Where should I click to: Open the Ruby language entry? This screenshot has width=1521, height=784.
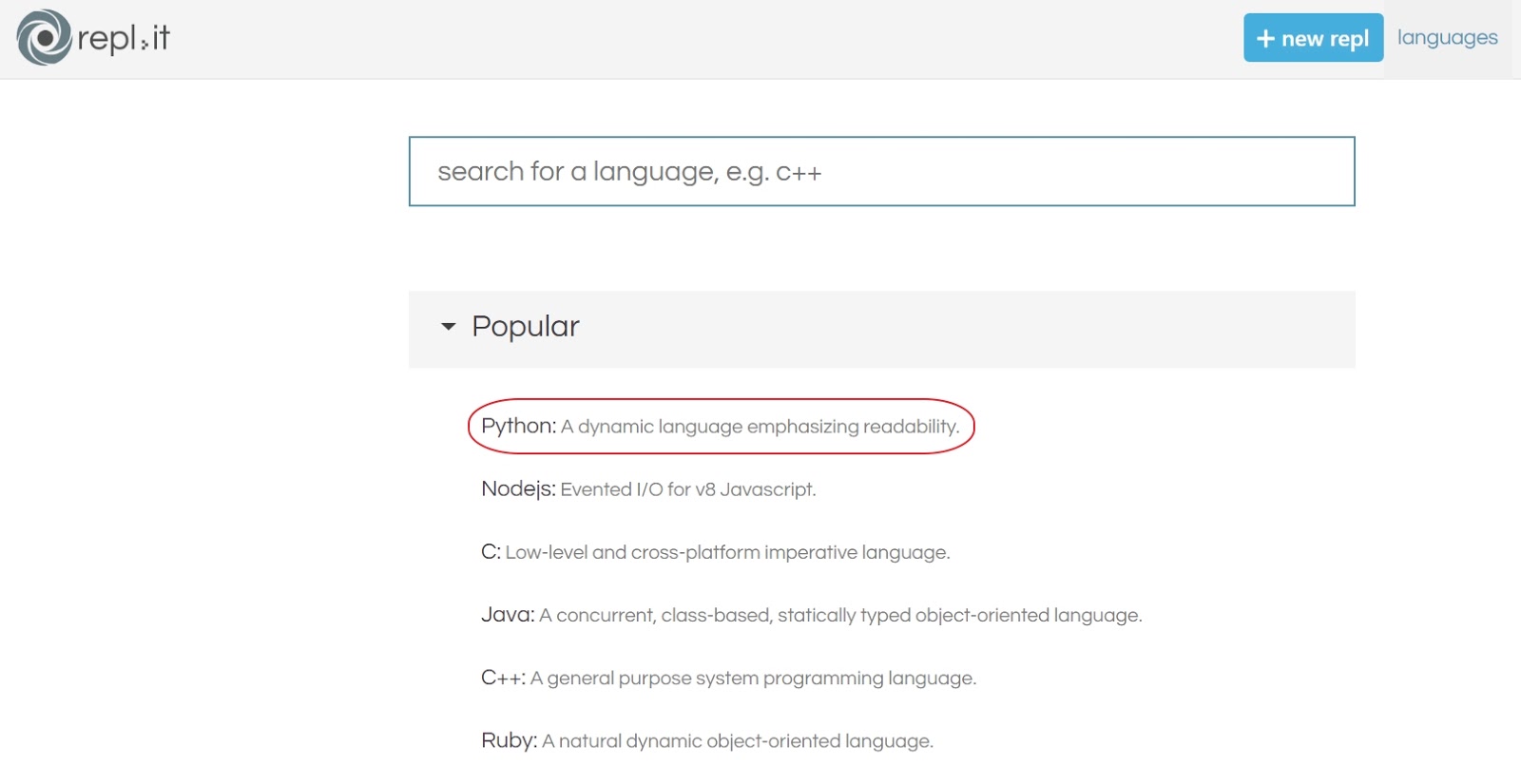pyautogui.click(x=707, y=740)
